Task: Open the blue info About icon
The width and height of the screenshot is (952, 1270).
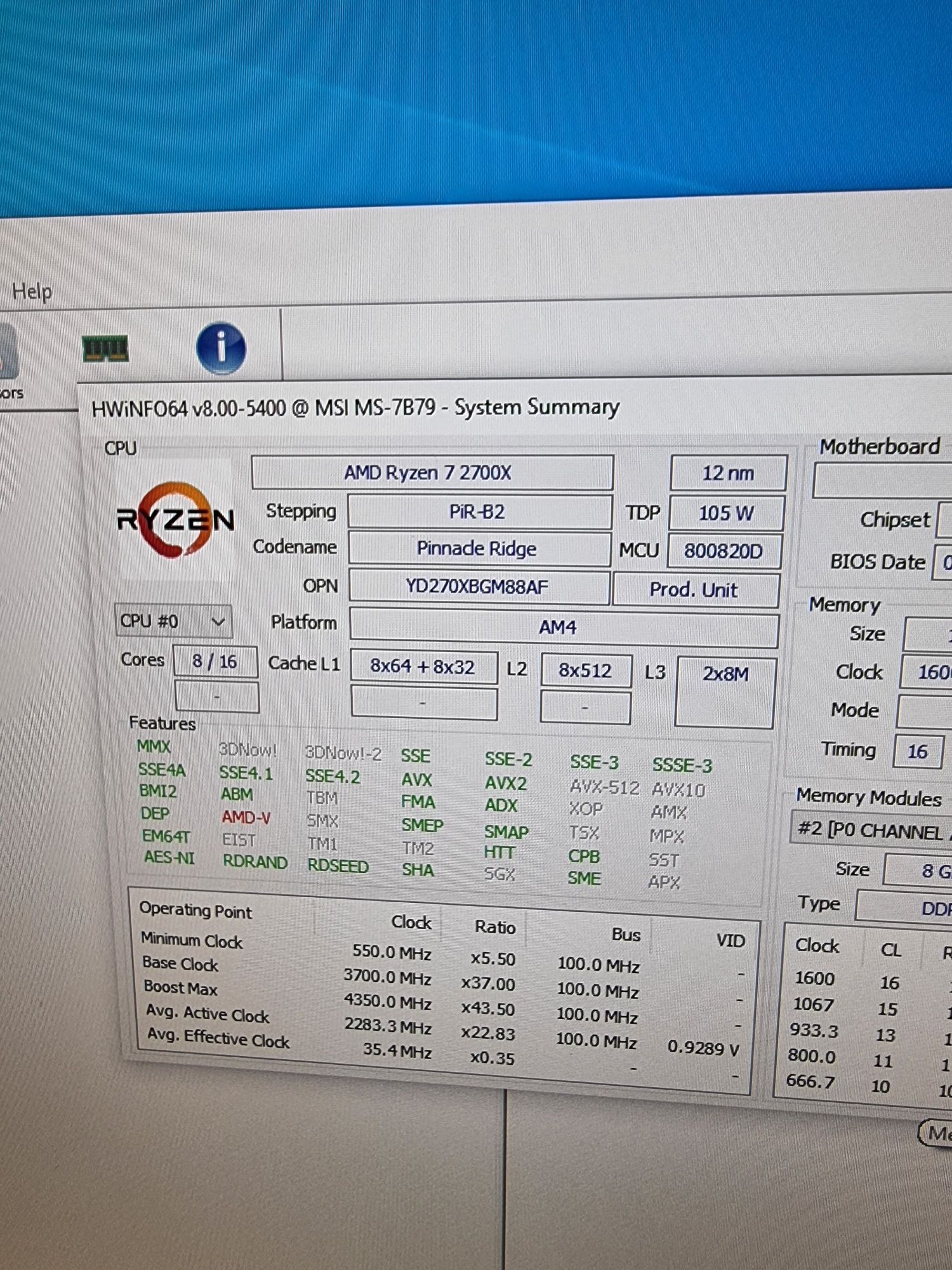Action: (221, 348)
